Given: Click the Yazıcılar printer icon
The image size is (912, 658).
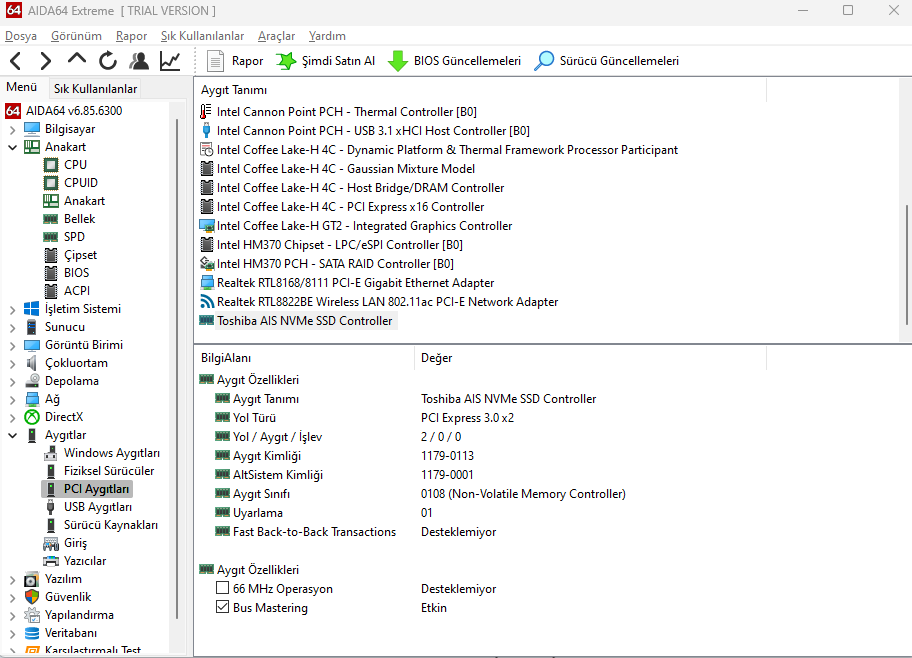Looking at the screenshot, I should click(51, 561).
